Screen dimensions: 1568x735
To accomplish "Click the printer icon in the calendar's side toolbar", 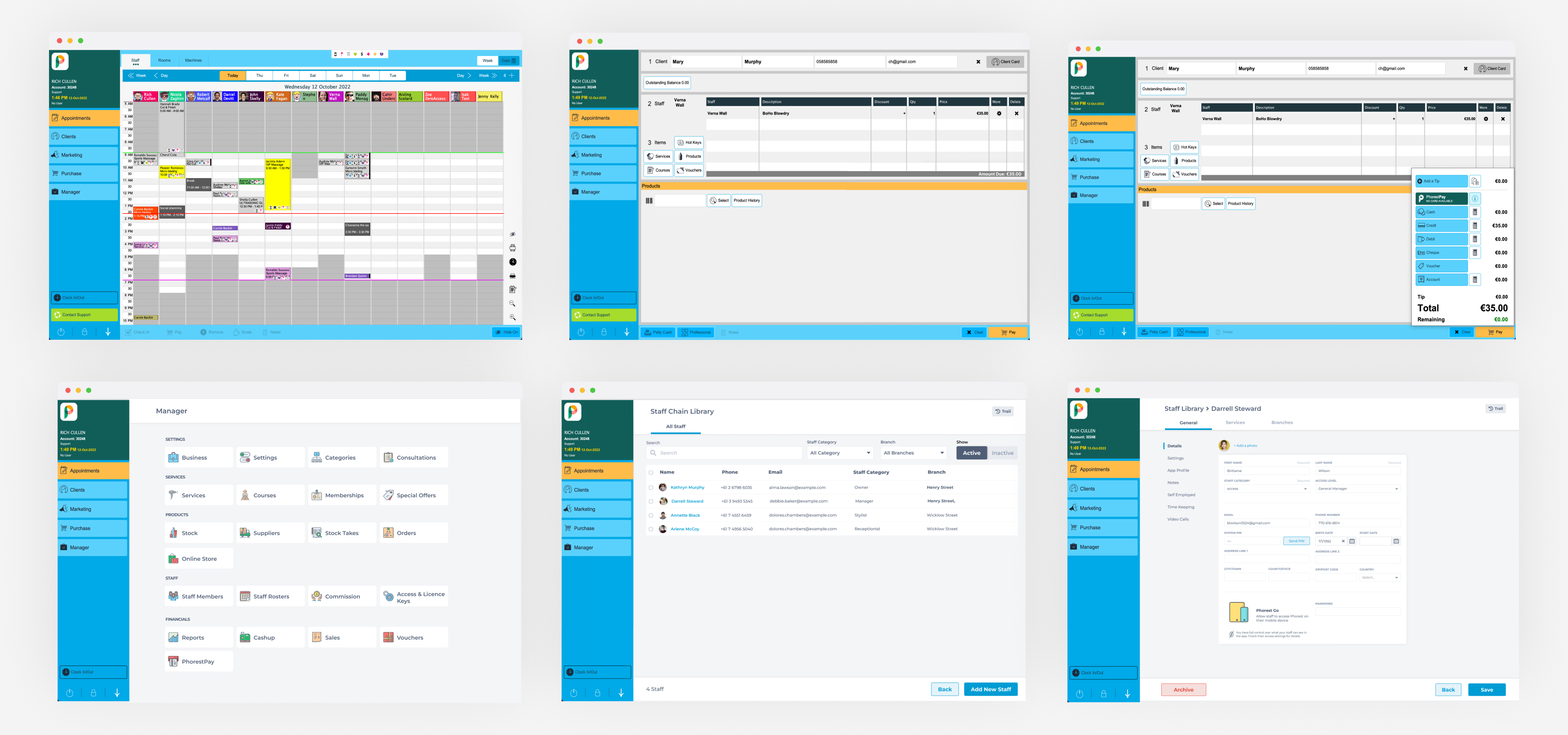I will [x=512, y=276].
